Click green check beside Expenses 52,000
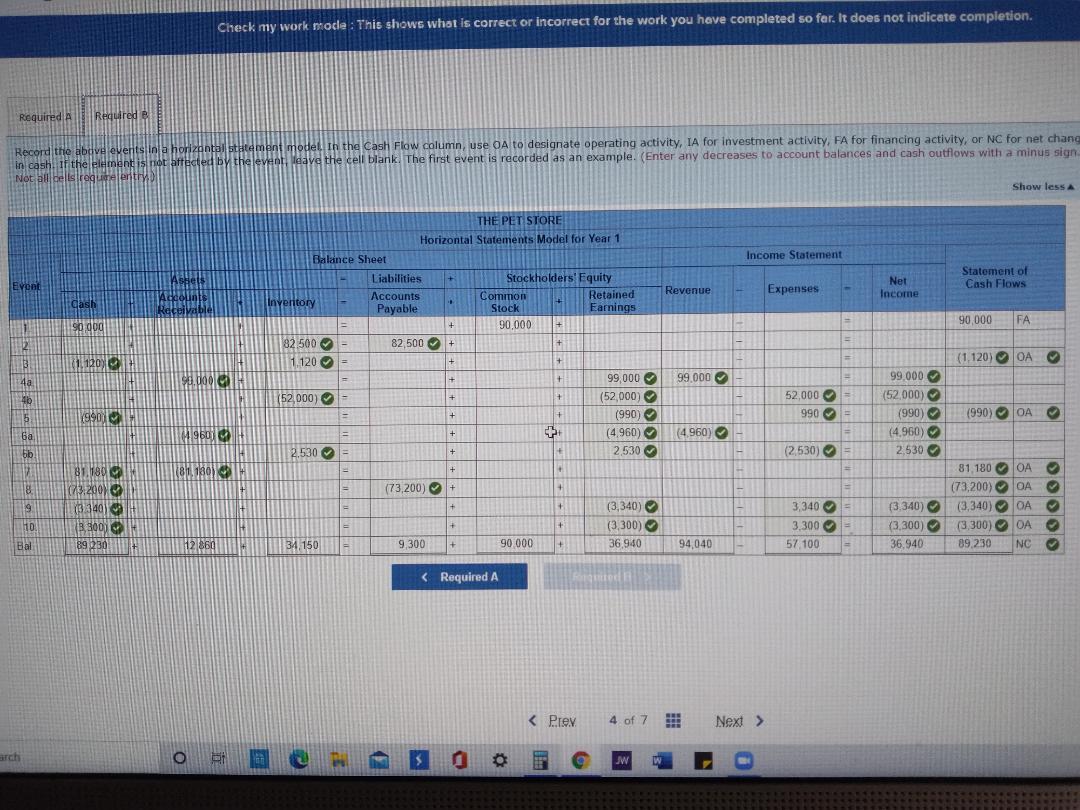 click(829, 395)
